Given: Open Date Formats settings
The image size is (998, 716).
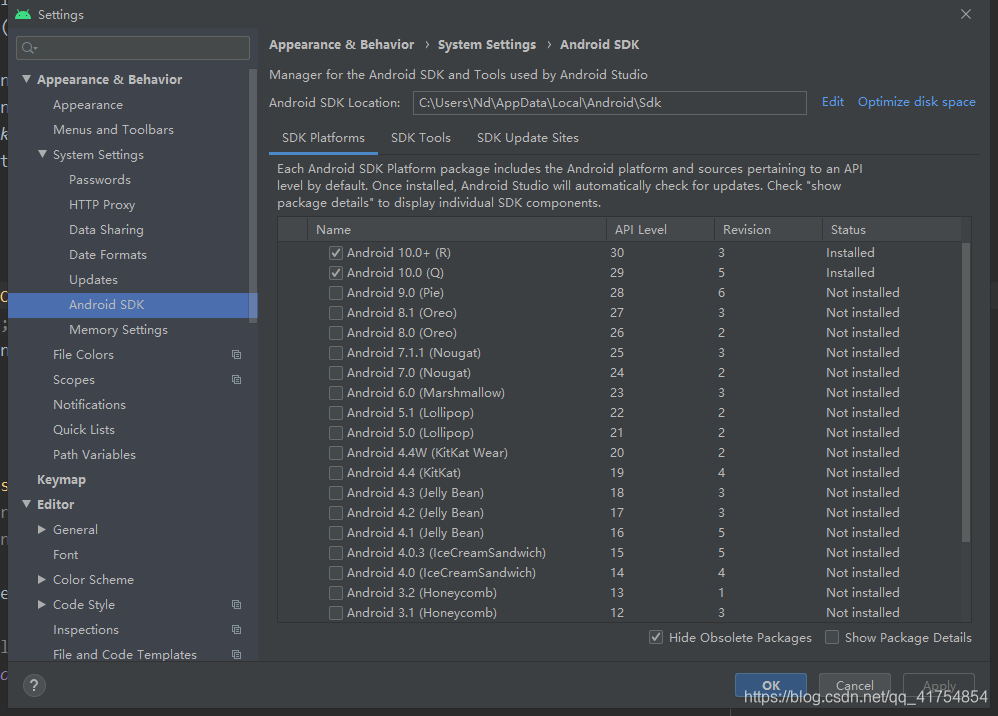Looking at the screenshot, I should (x=108, y=255).
